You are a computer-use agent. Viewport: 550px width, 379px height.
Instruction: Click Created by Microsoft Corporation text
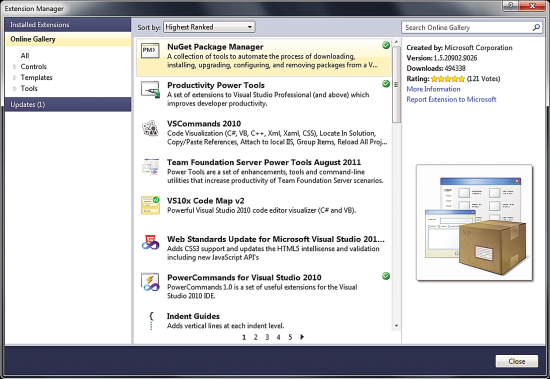pos(459,47)
